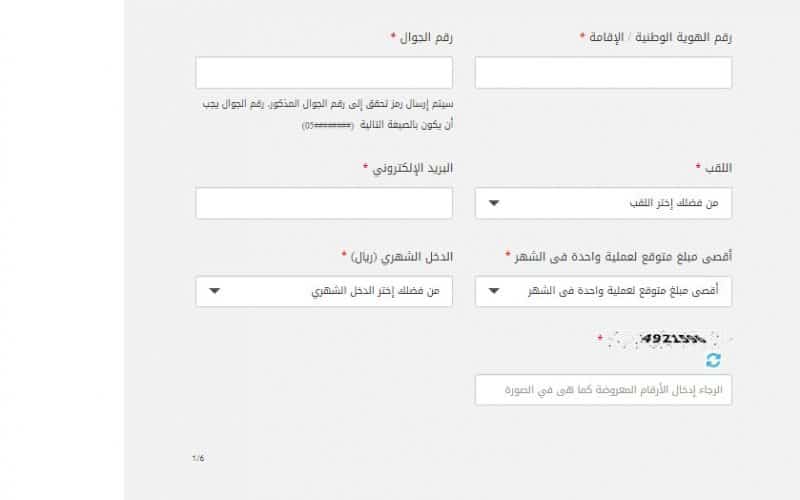This screenshot has height=500, width=800.
Task: Expand the title list via its arrow
Action: [x=493, y=203]
